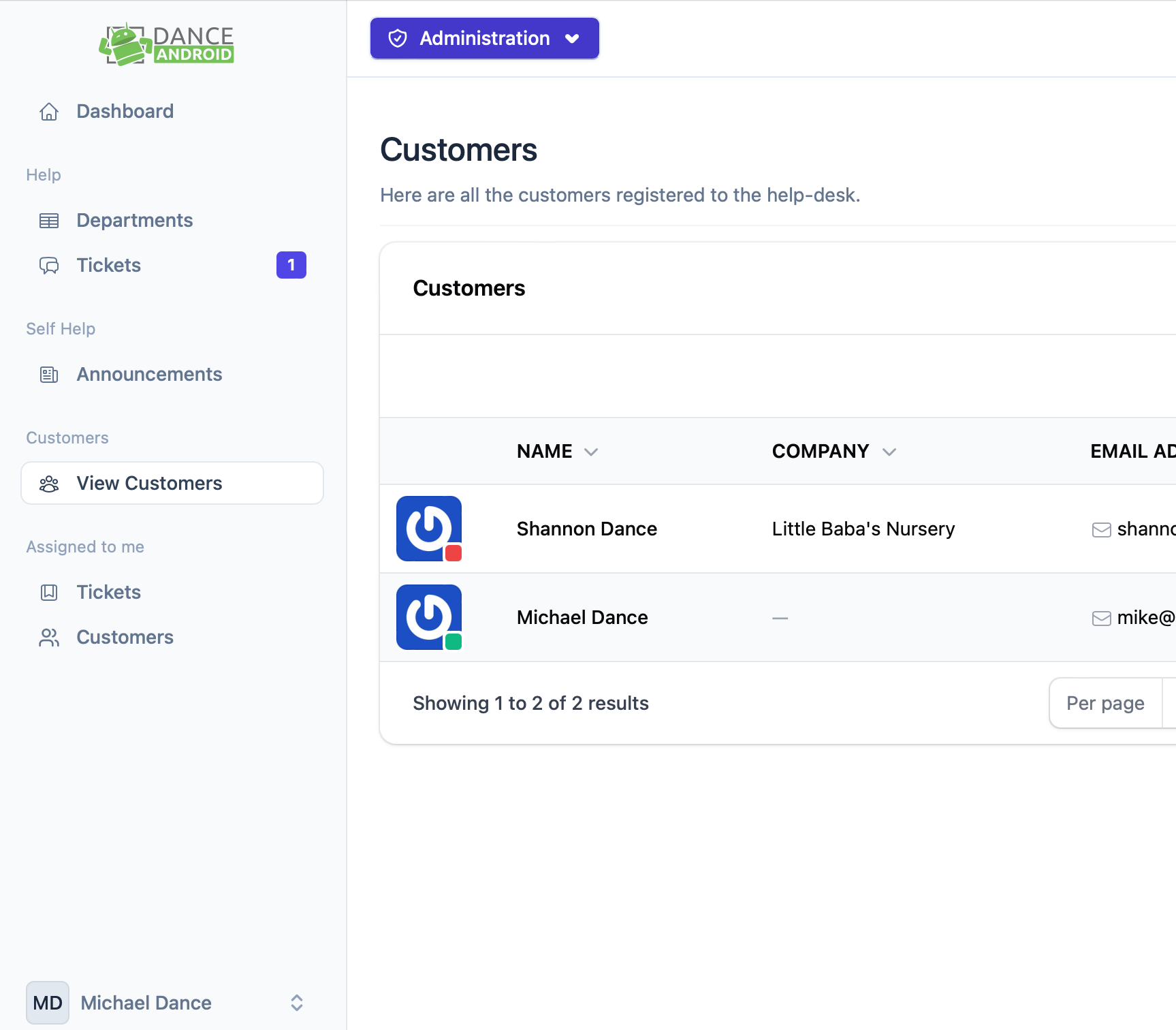The image size is (1176, 1030).
Task: Click the assigned Customers people icon
Action: pos(49,638)
